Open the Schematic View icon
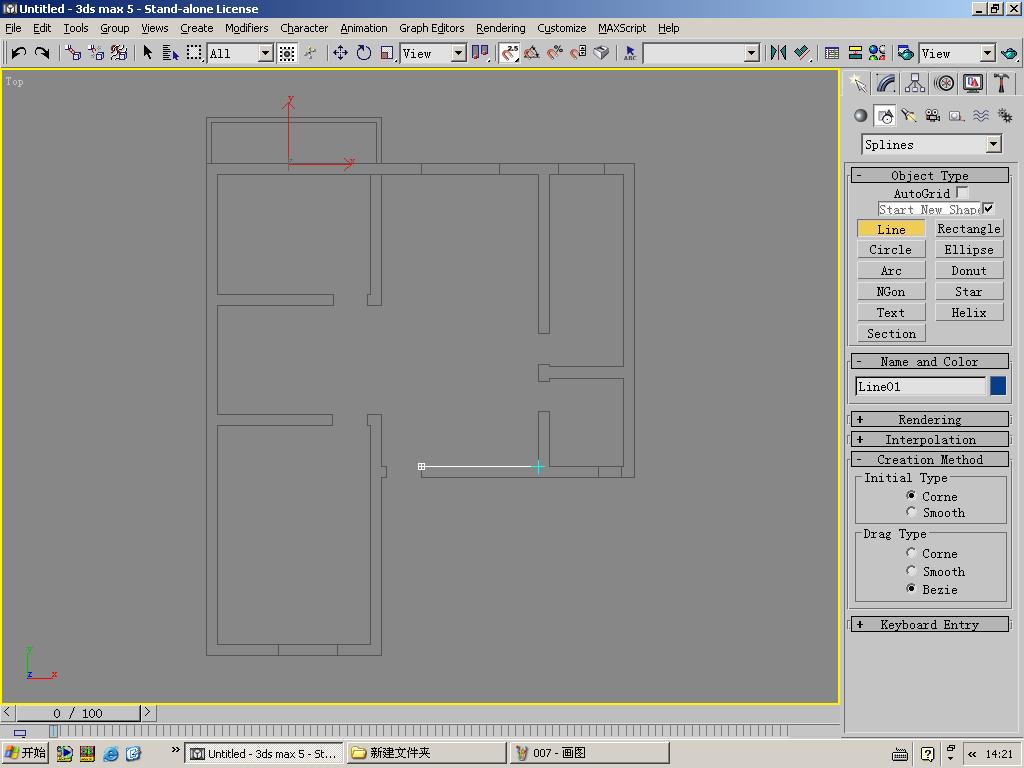Viewport: 1024px width, 768px height. pyautogui.click(x=855, y=53)
